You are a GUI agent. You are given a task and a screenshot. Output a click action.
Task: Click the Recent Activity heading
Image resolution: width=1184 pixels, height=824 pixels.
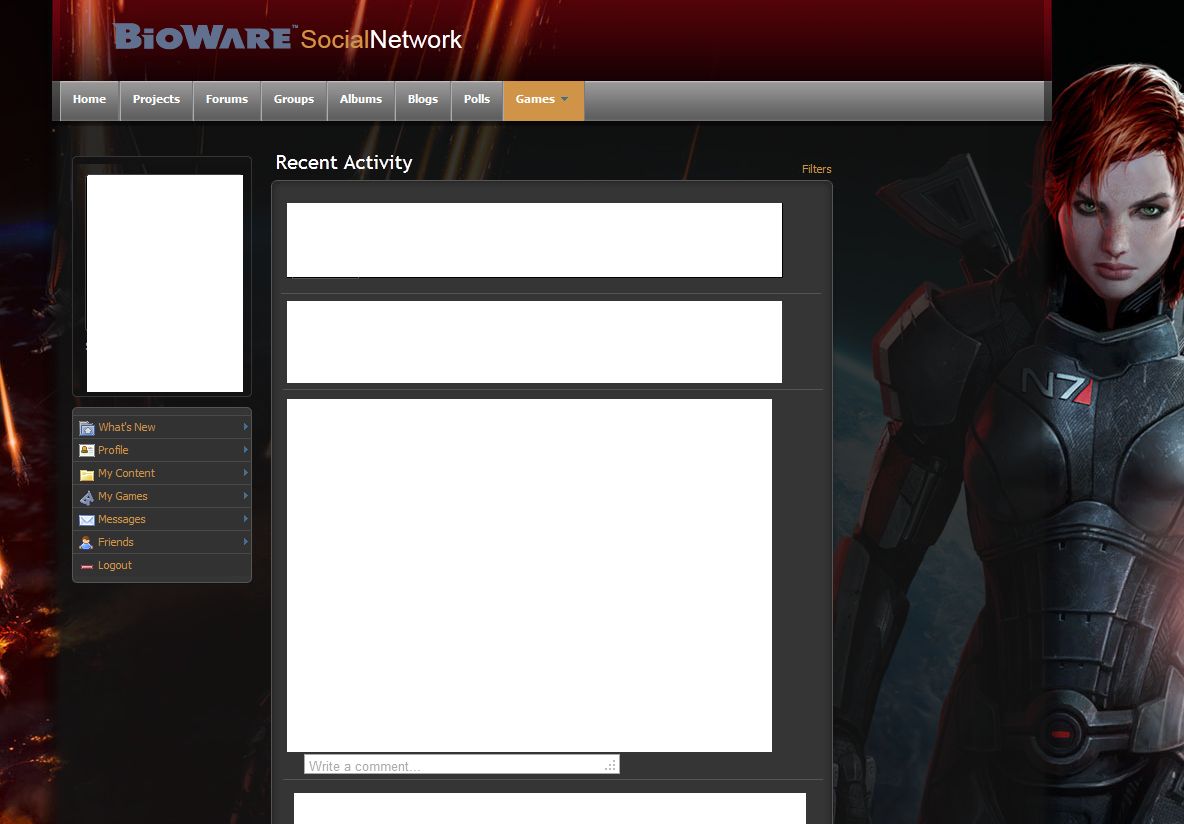pyautogui.click(x=344, y=162)
